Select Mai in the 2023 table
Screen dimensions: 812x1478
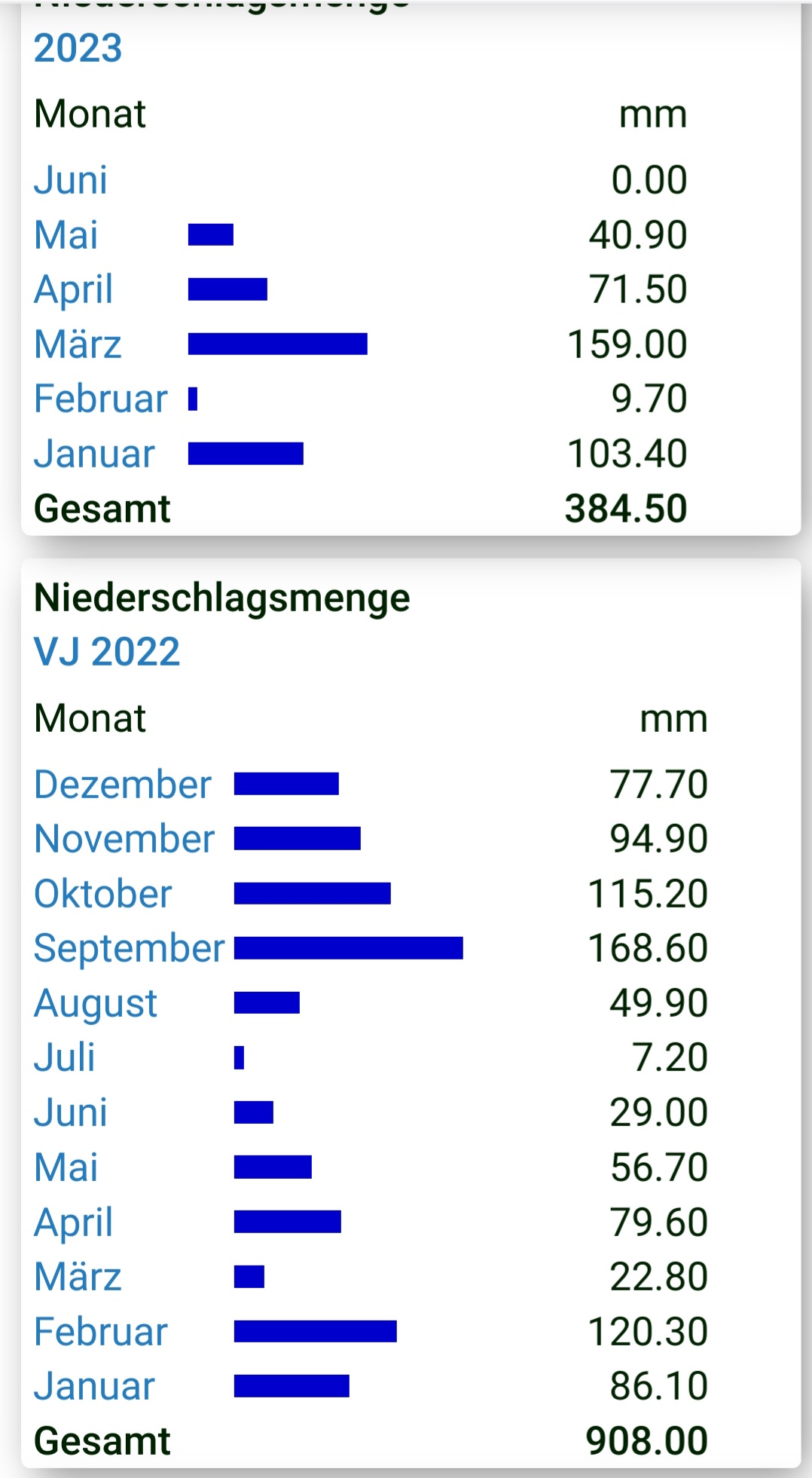66,235
